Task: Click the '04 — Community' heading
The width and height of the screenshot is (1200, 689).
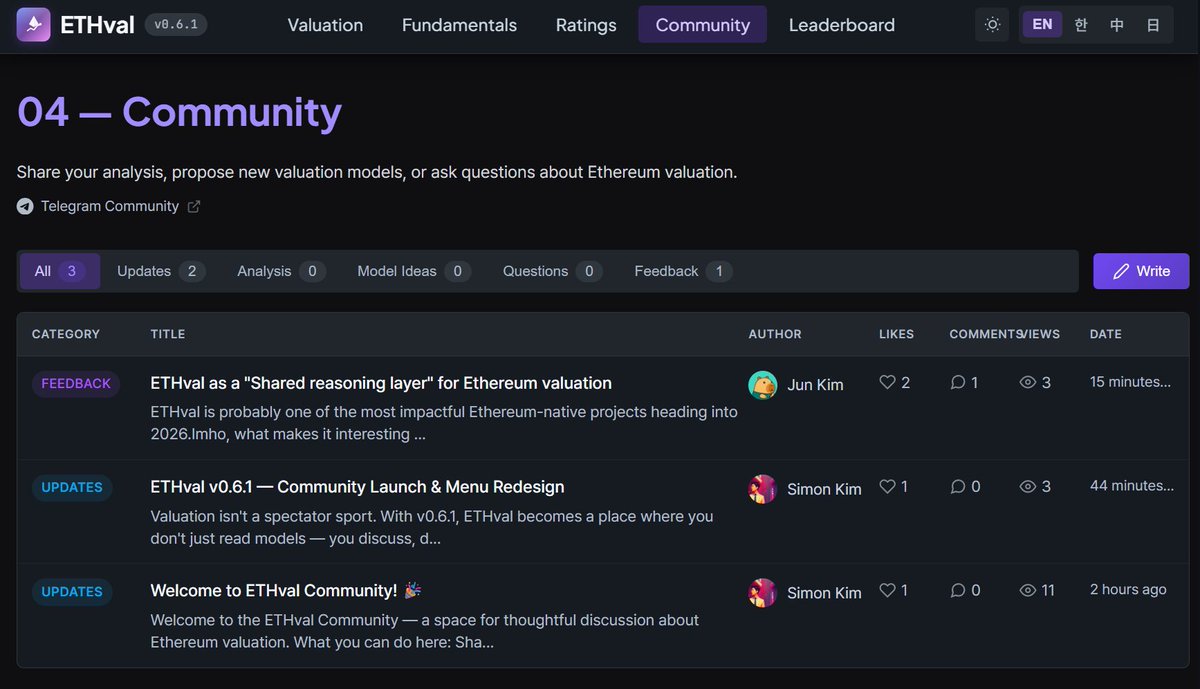Action: point(180,112)
